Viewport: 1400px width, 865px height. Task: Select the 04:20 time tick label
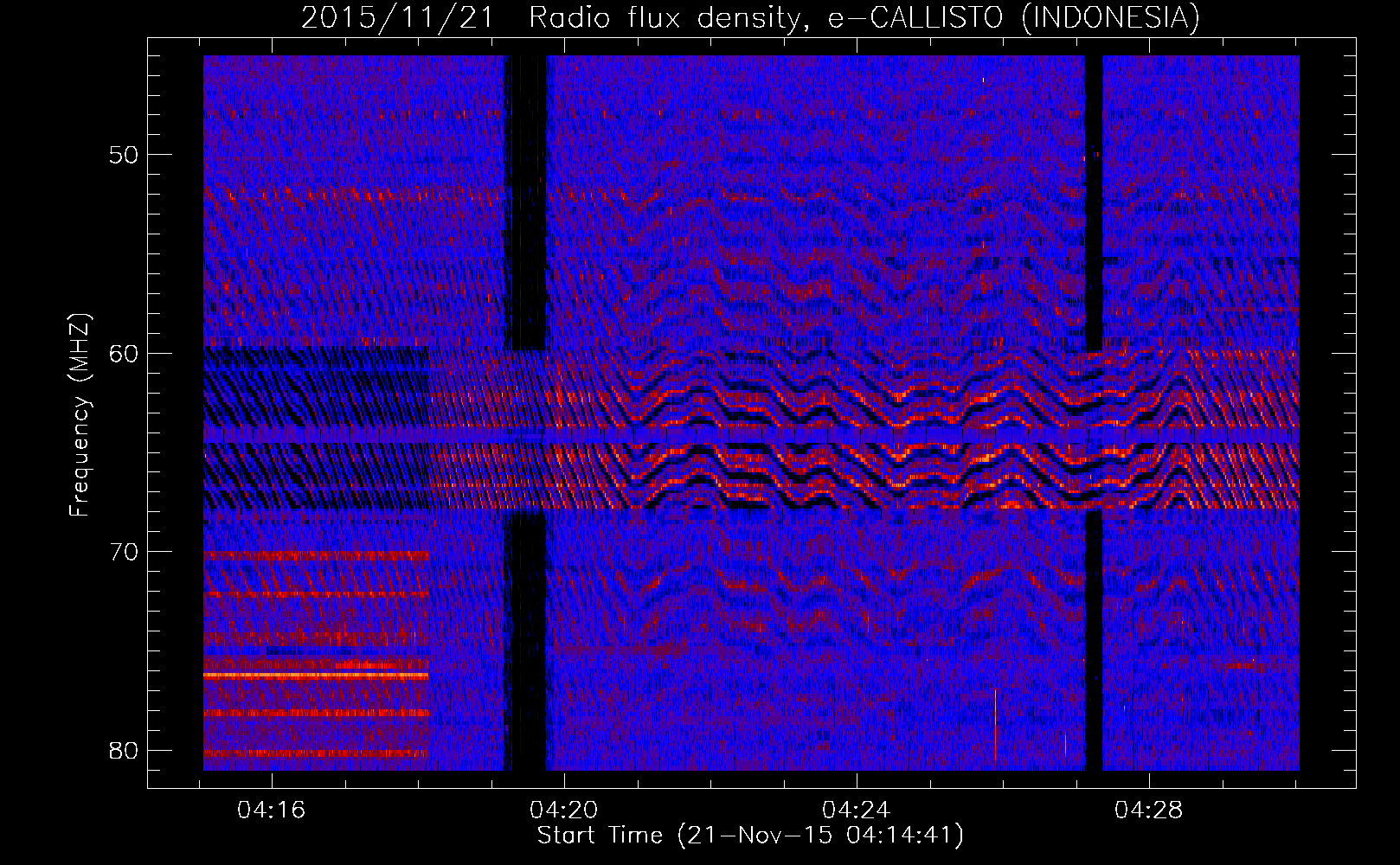click(x=564, y=811)
